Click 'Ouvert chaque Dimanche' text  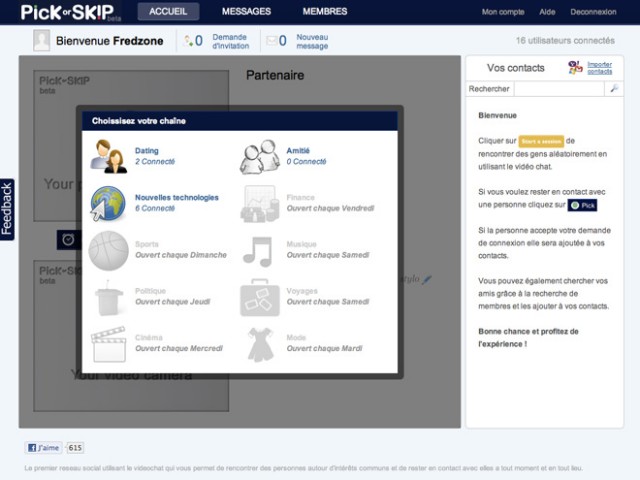[181, 255]
